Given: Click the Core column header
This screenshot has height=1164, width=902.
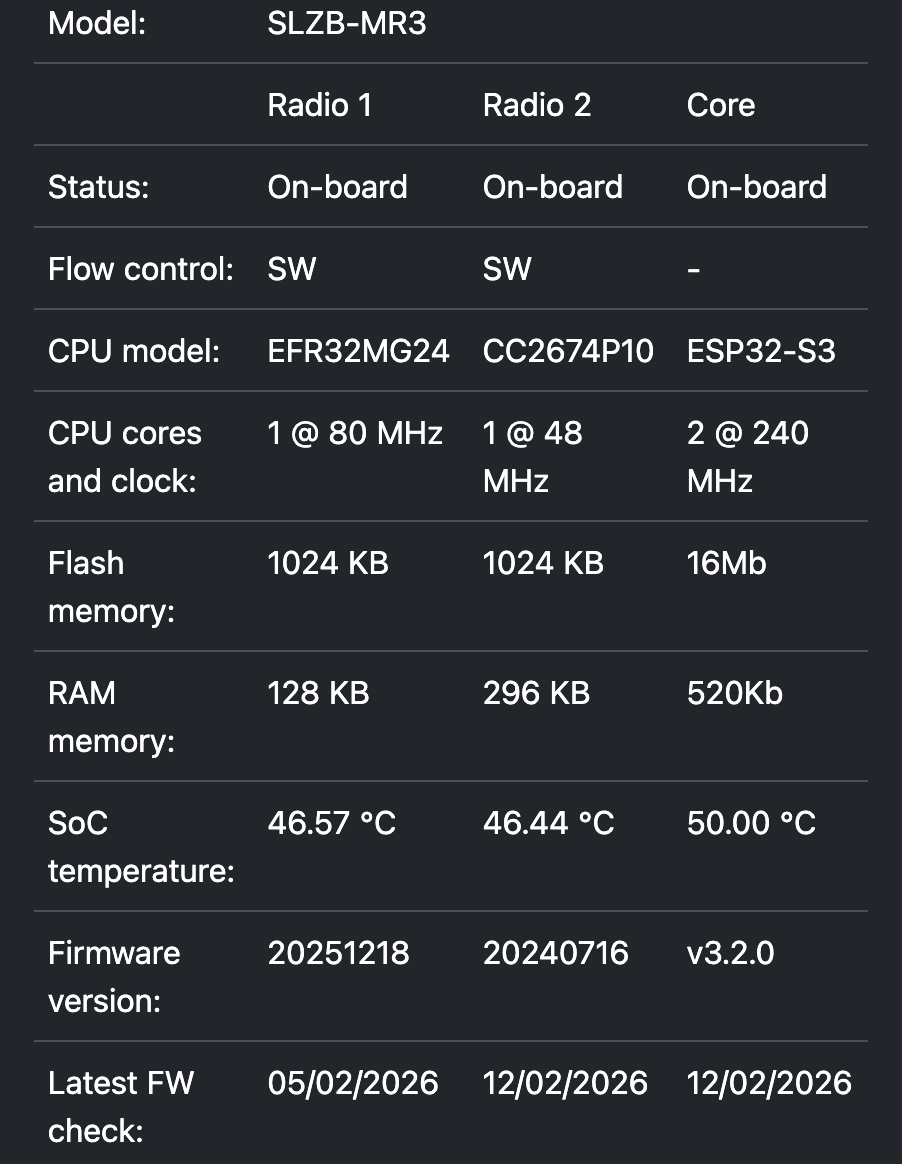Looking at the screenshot, I should click(721, 105).
